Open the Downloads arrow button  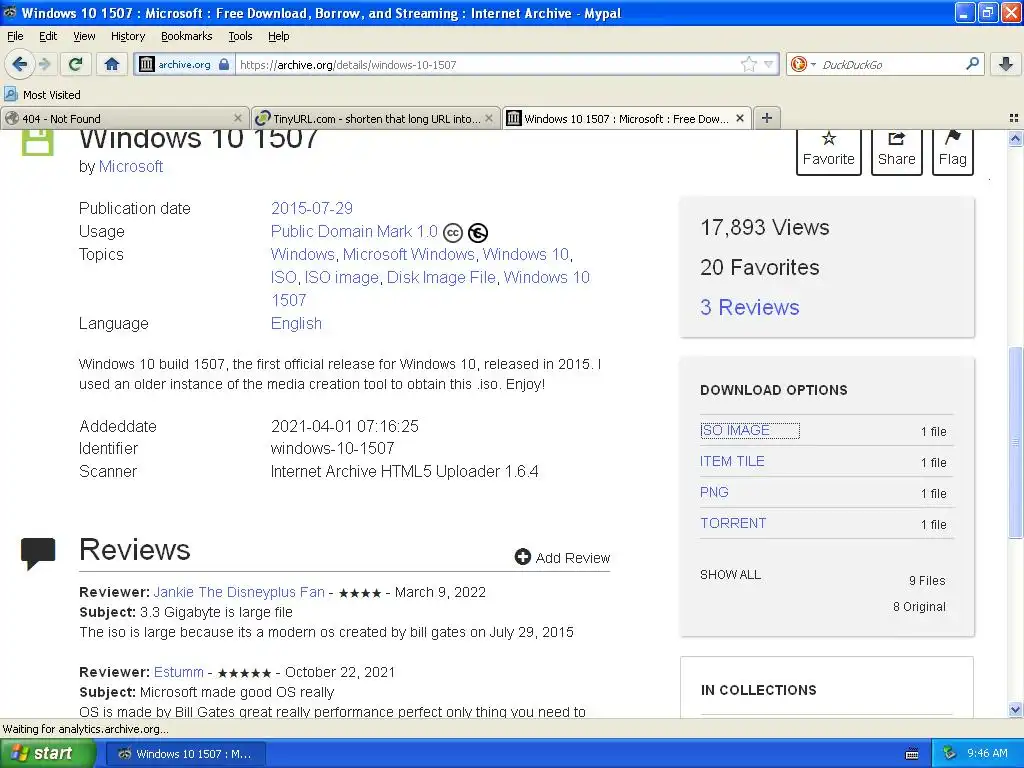point(1006,64)
